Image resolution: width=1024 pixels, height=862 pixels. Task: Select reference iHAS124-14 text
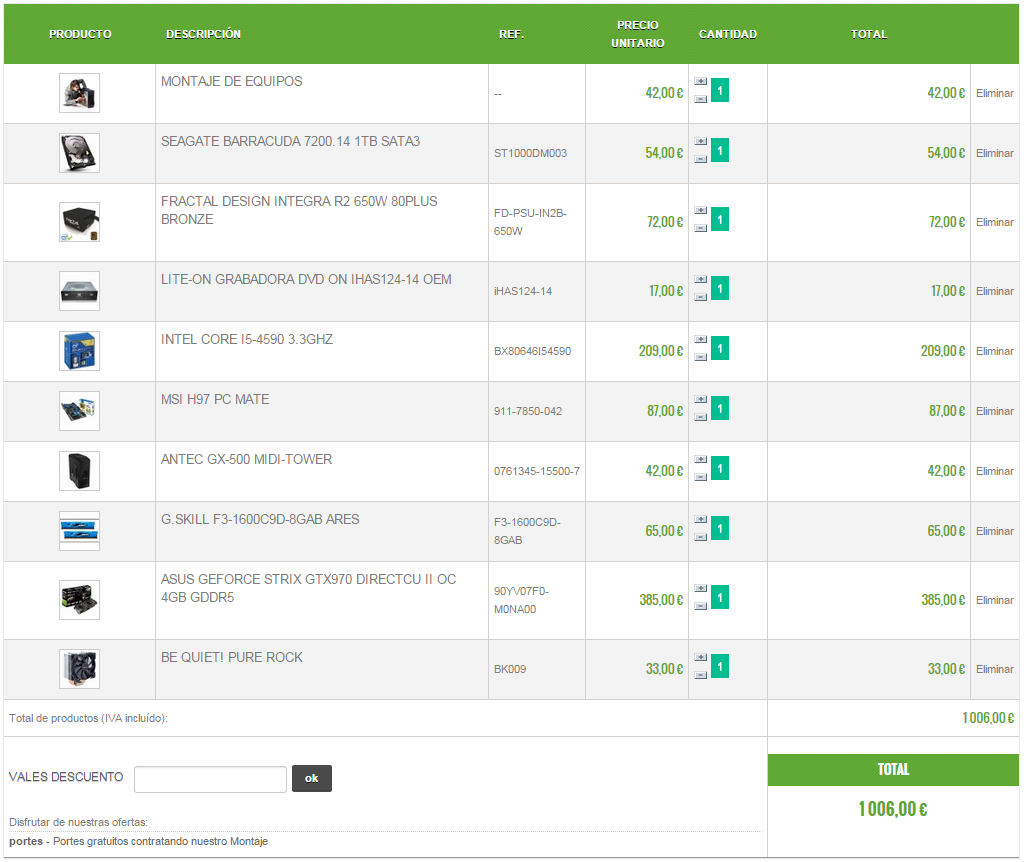tap(522, 291)
